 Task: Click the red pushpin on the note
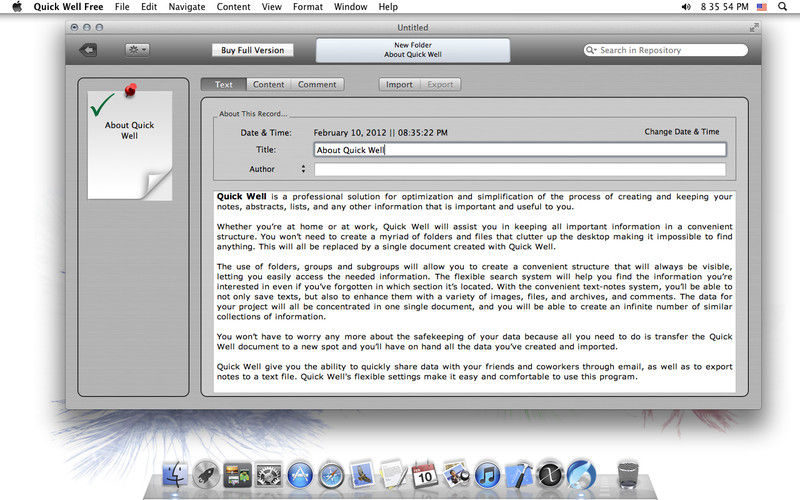pyautogui.click(x=131, y=90)
